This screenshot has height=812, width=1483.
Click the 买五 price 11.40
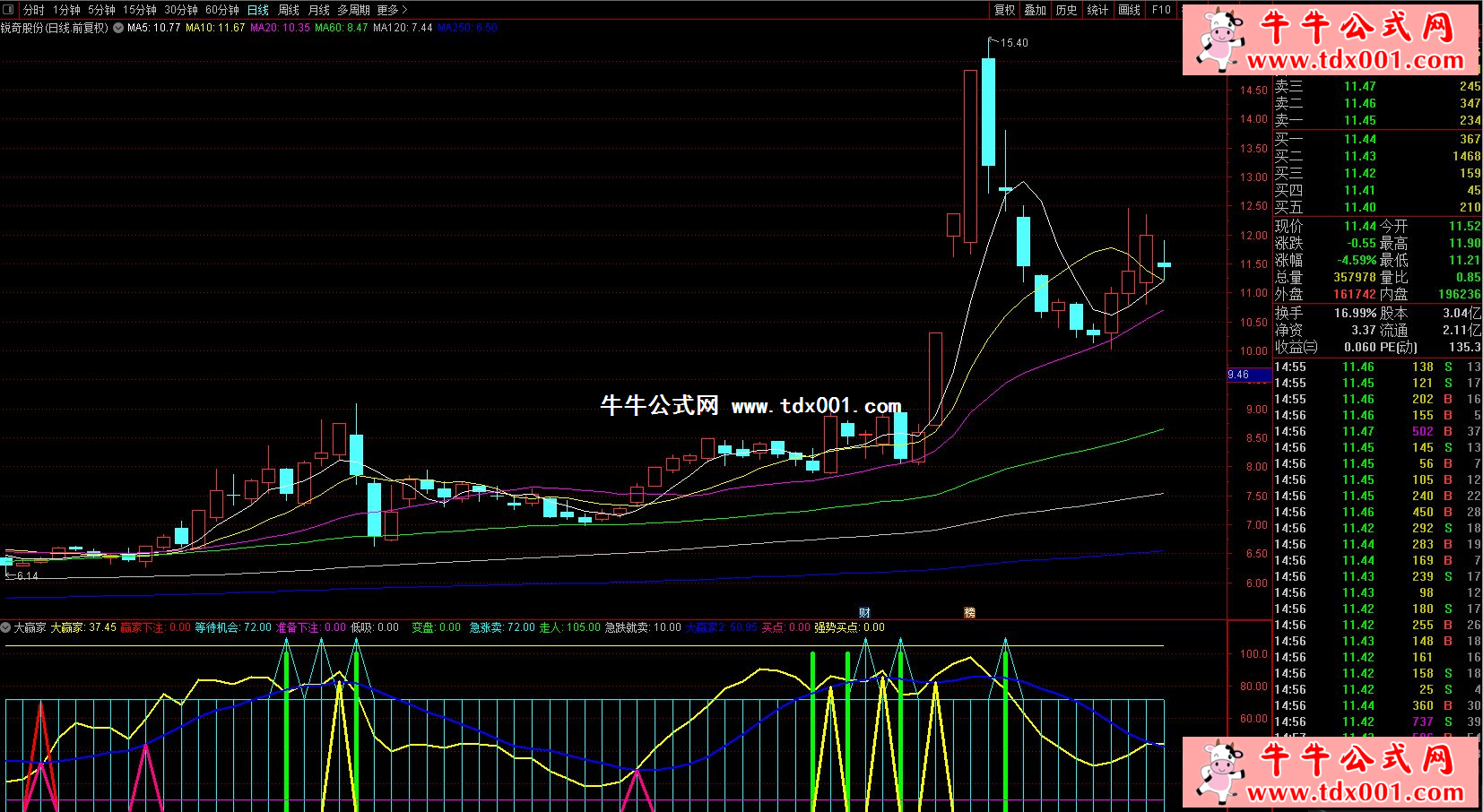point(1359,207)
